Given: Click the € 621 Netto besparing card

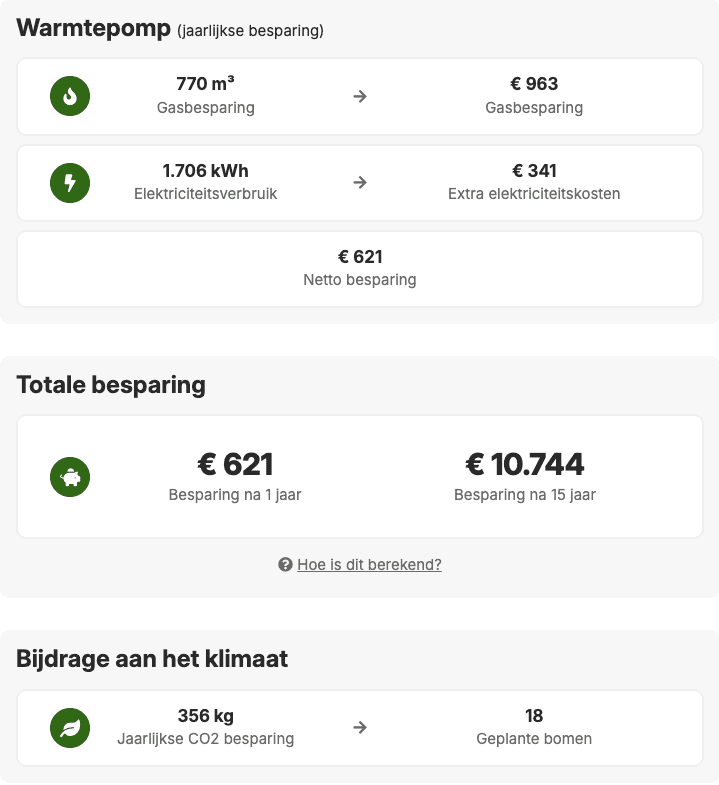Looking at the screenshot, I should (x=360, y=268).
